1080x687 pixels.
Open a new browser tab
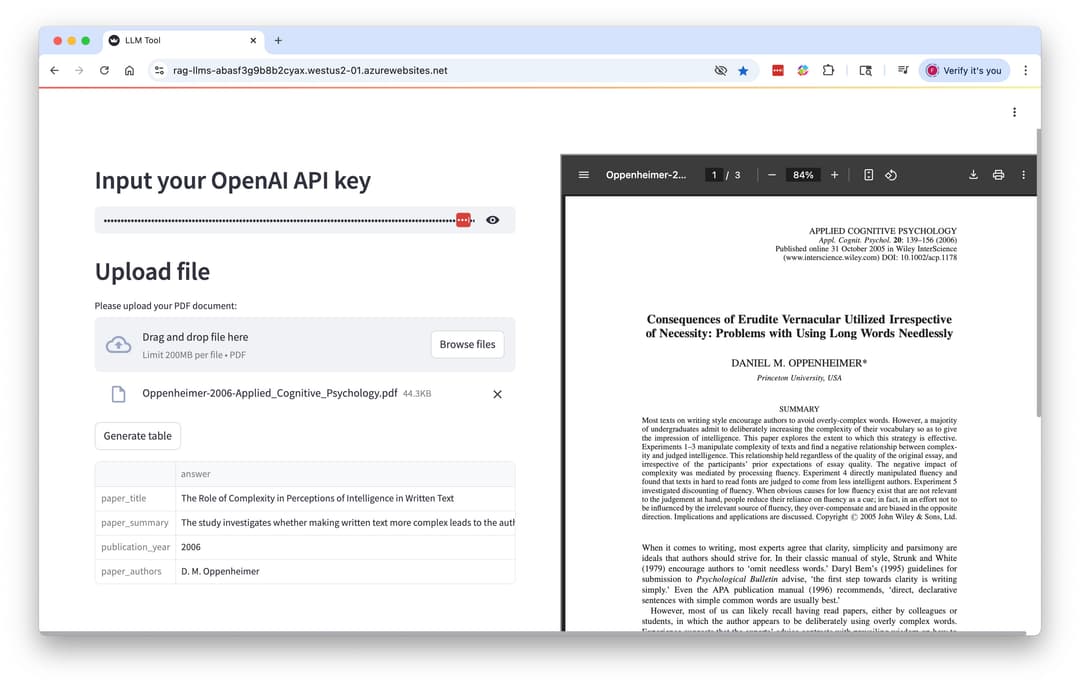278,41
